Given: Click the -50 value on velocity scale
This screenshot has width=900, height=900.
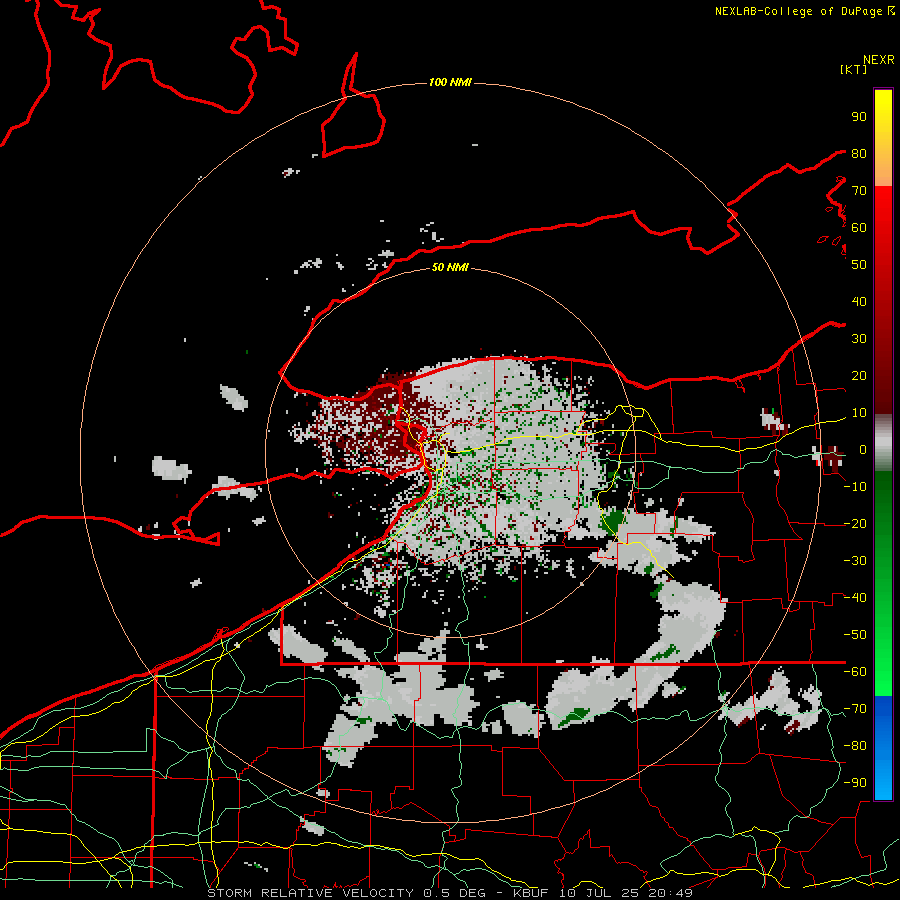Looking at the screenshot, I should point(855,635).
